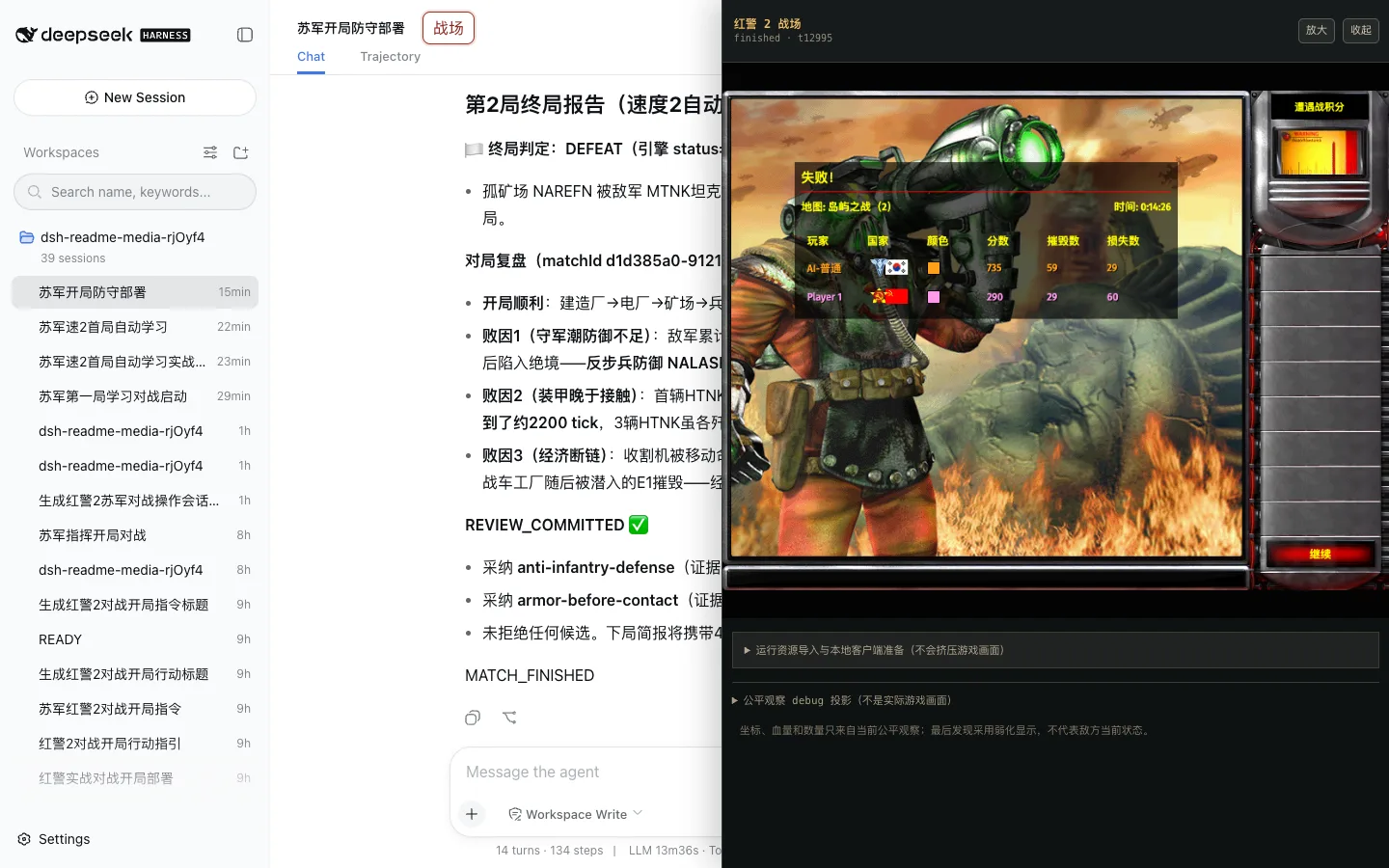Expand 运行资源导入与本地客户端准备 section
1389x868 pixels.
click(x=1055, y=650)
